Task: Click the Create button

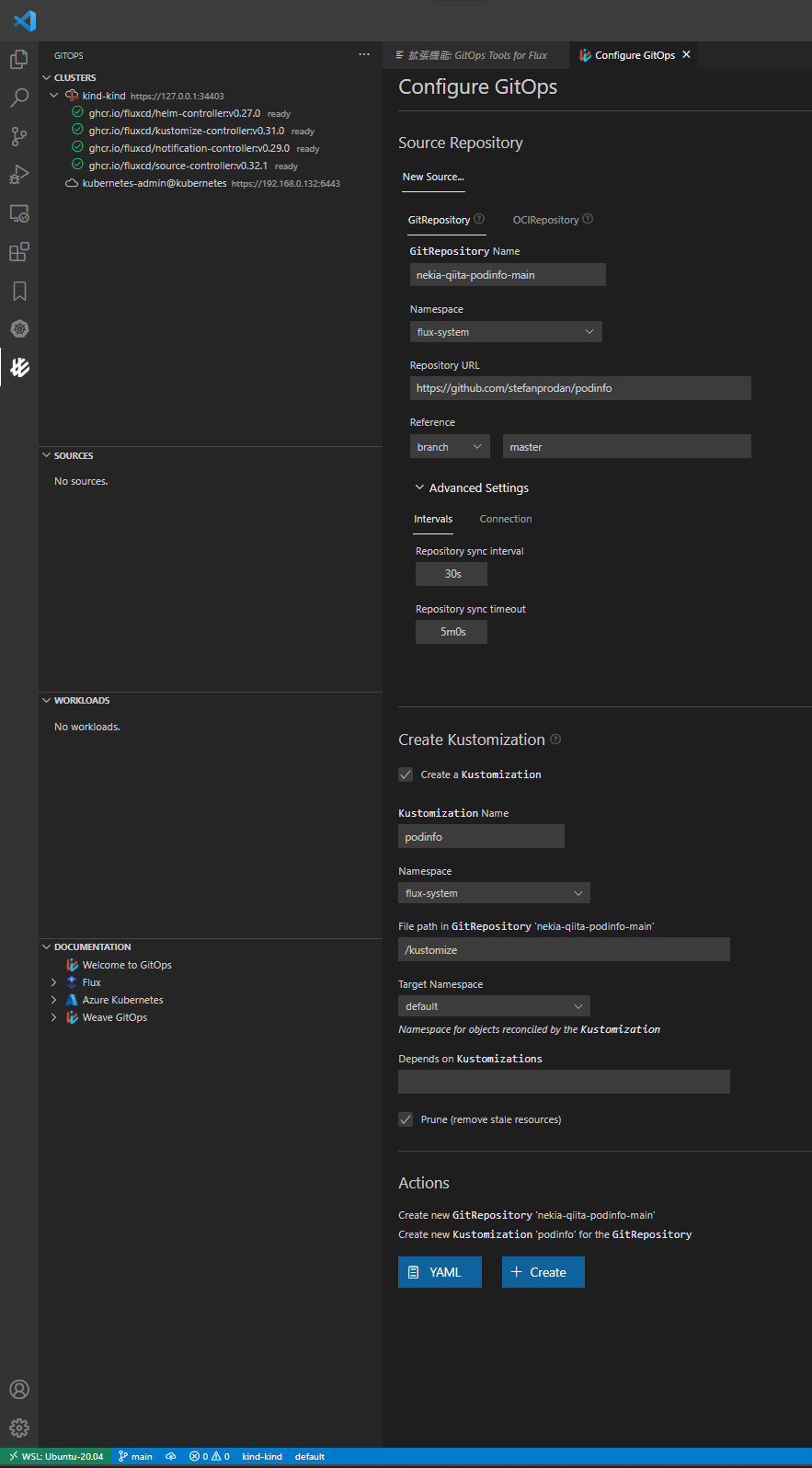Action: 543,1272
